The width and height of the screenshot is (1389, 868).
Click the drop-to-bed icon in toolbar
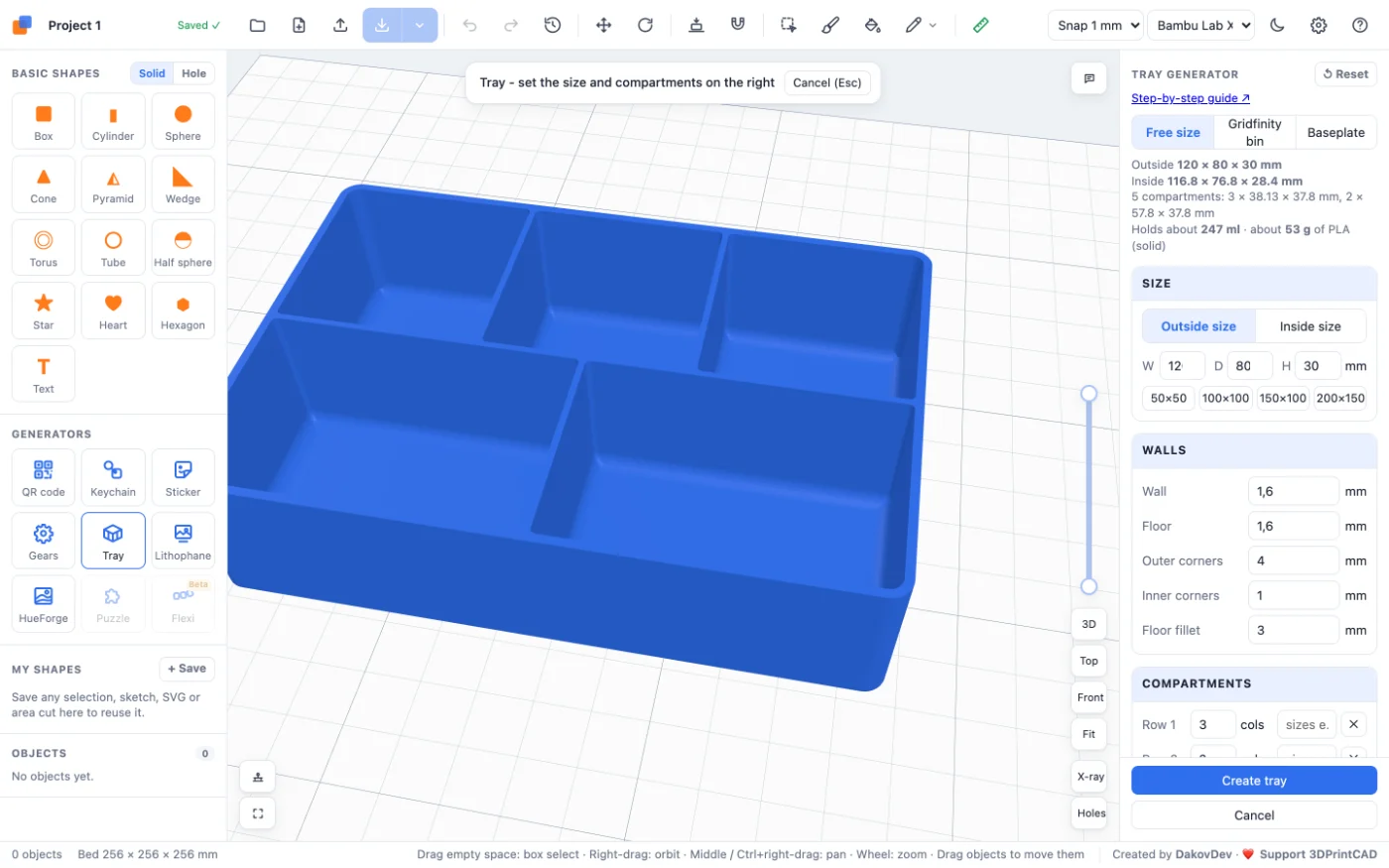click(696, 26)
